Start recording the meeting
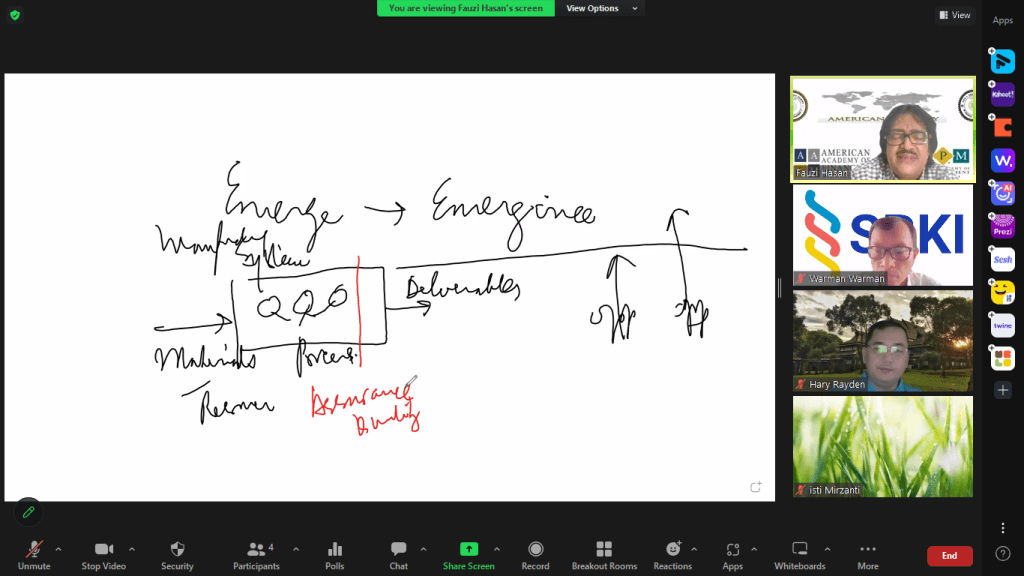Screen dimensions: 1024x576 (x=535, y=556)
